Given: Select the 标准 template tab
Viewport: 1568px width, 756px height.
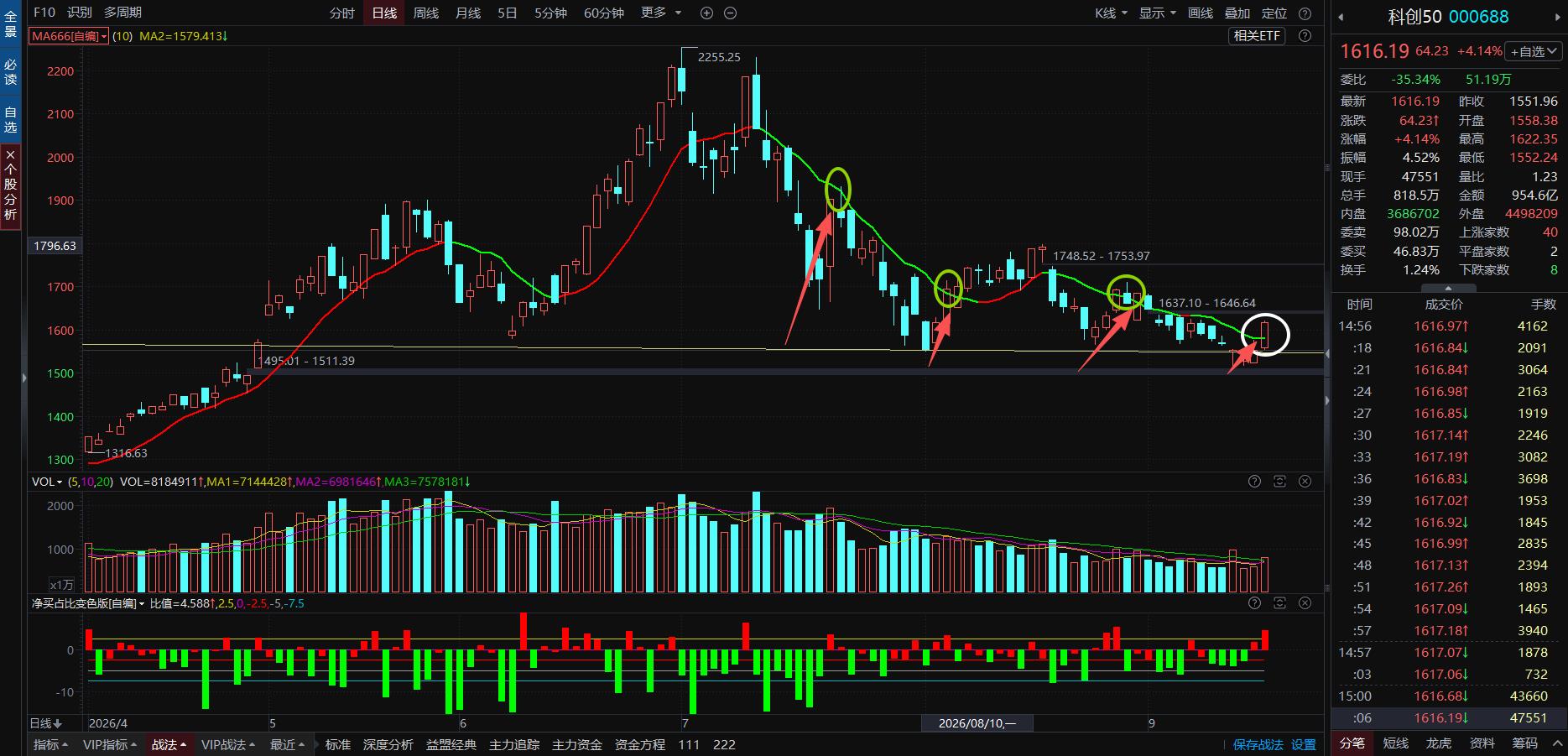Looking at the screenshot, I should (338, 745).
